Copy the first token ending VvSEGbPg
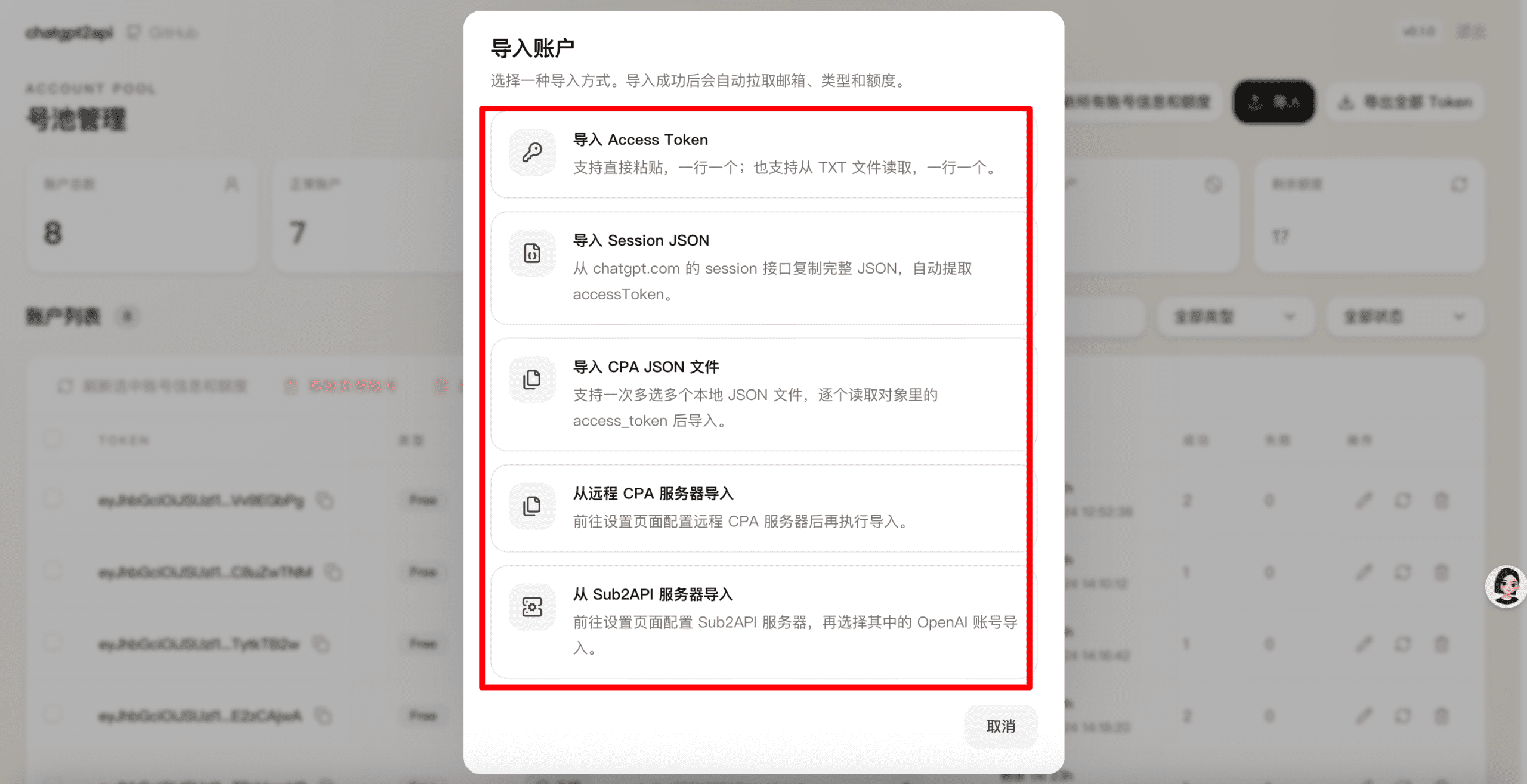The image size is (1527, 784). click(x=325, y=500)
